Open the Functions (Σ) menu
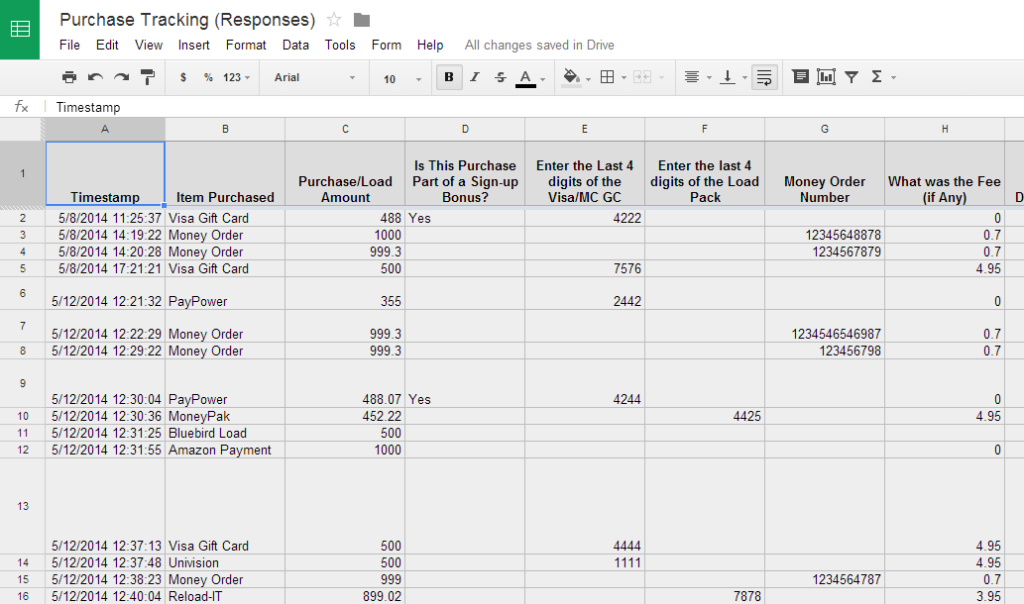Viewport: 1024px width, 604px height. 876,76
